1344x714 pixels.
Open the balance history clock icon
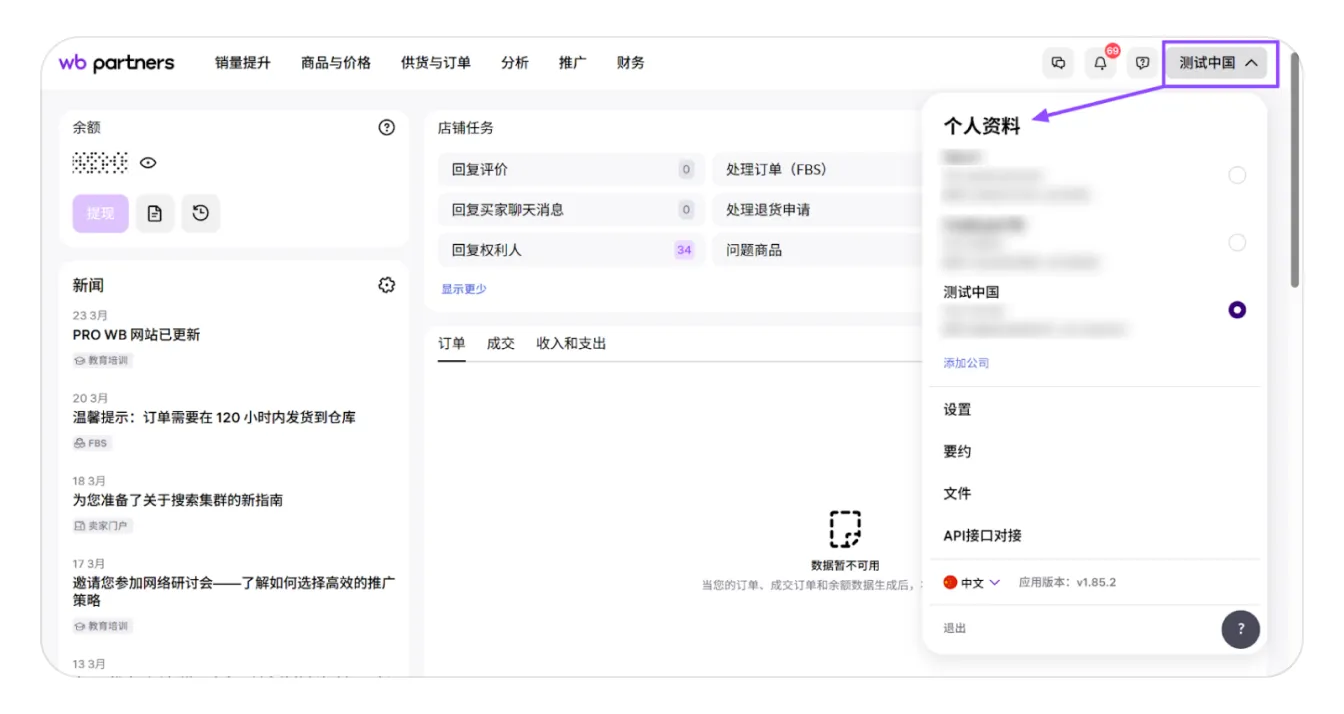[x=200, y=213]
